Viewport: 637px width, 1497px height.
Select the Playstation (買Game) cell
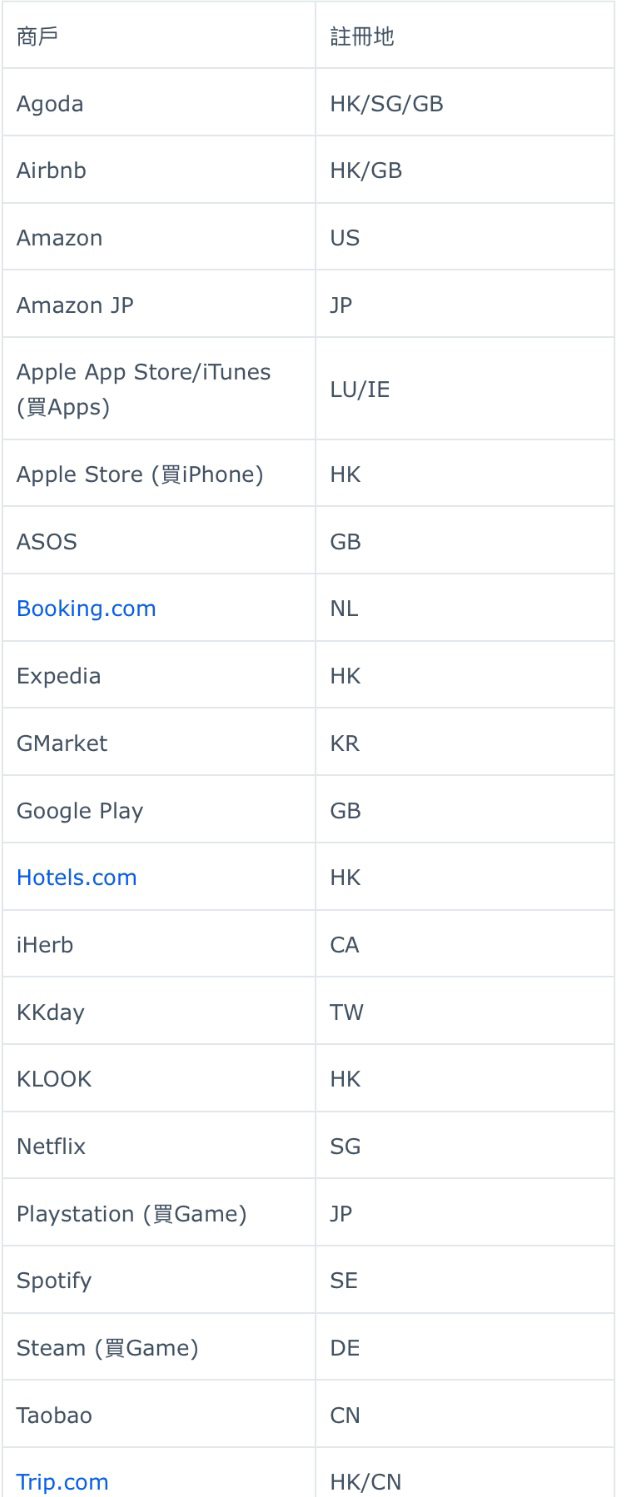pyautogui.click(x=158, y=1213)
